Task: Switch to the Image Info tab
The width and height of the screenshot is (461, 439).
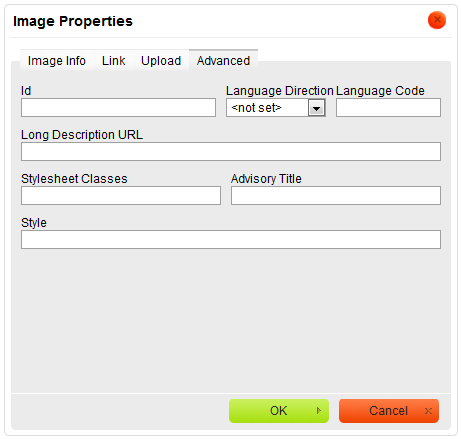Action: pos(57,61)
